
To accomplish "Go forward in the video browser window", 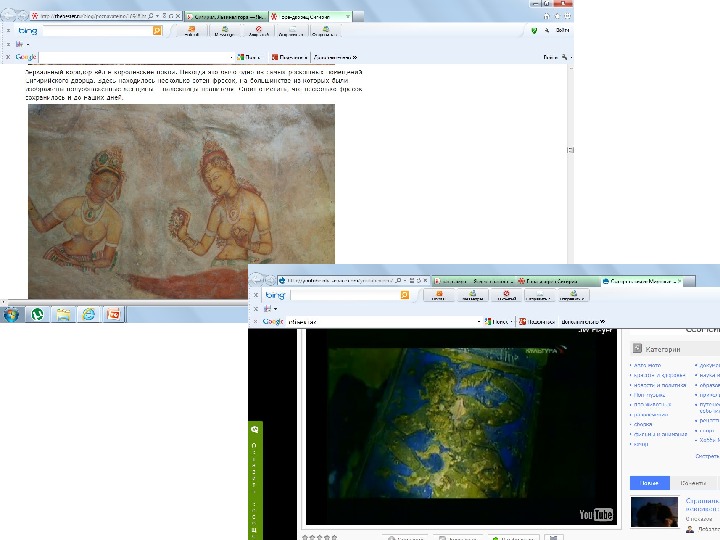I will point(271,280).
